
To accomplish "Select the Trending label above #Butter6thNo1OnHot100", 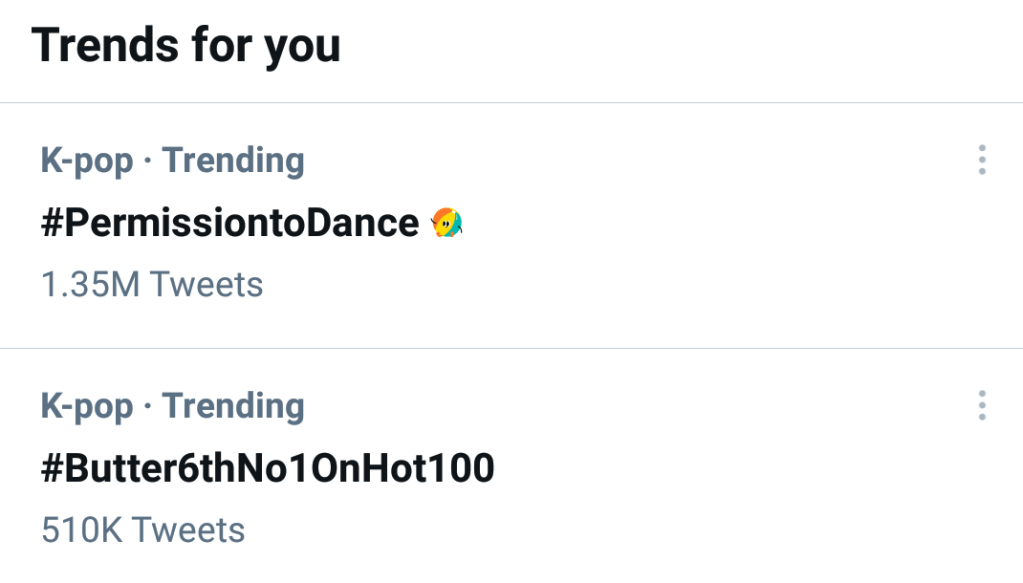I will 233,407.
